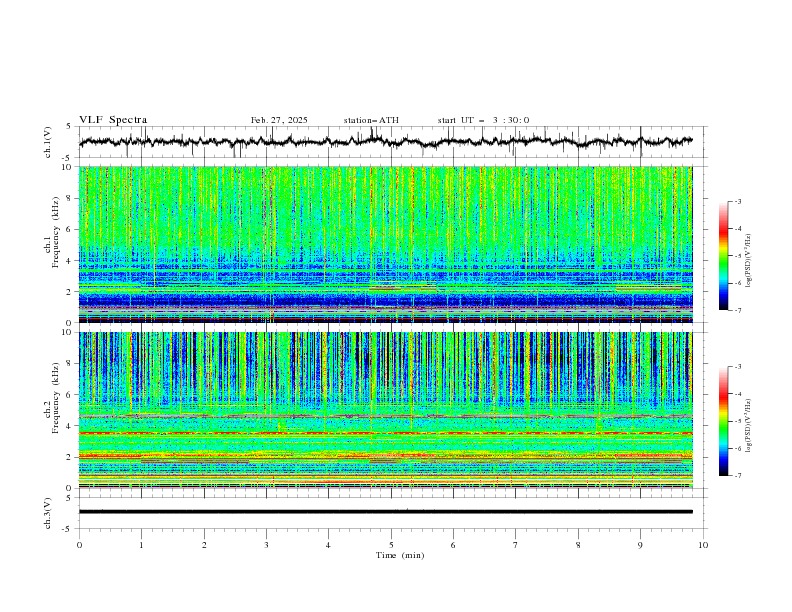The image size is (792, 612).
Task: Click the time-axis tick label "5"
Action: click(x=391, y=545)
